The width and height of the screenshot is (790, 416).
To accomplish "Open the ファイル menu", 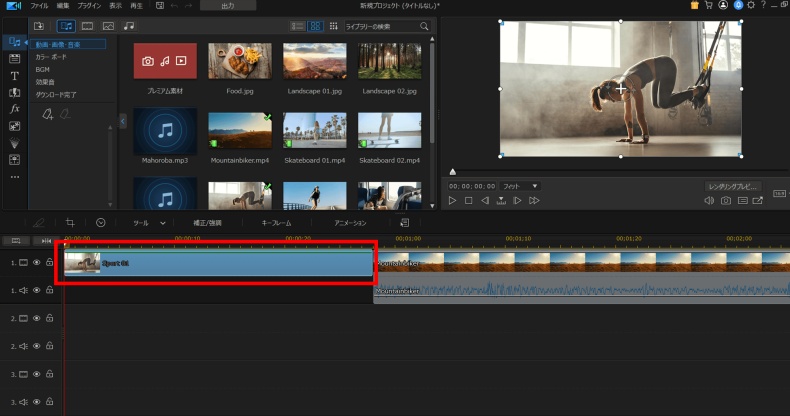I will [39, 6].
